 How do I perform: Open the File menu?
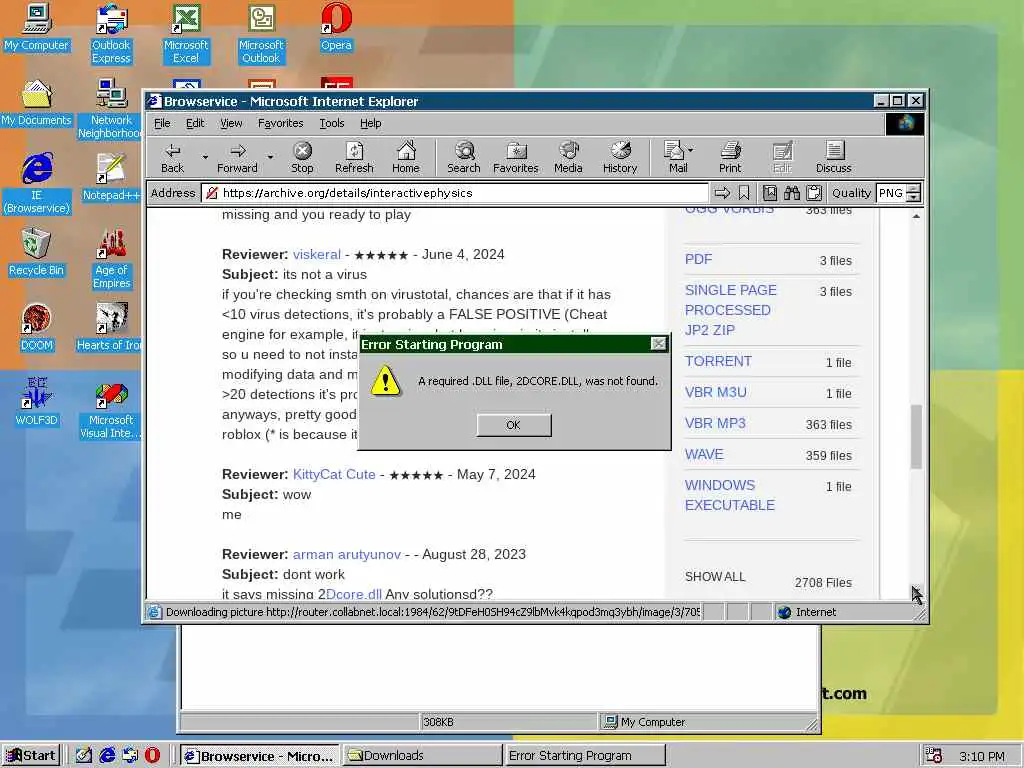pos(162,123)
